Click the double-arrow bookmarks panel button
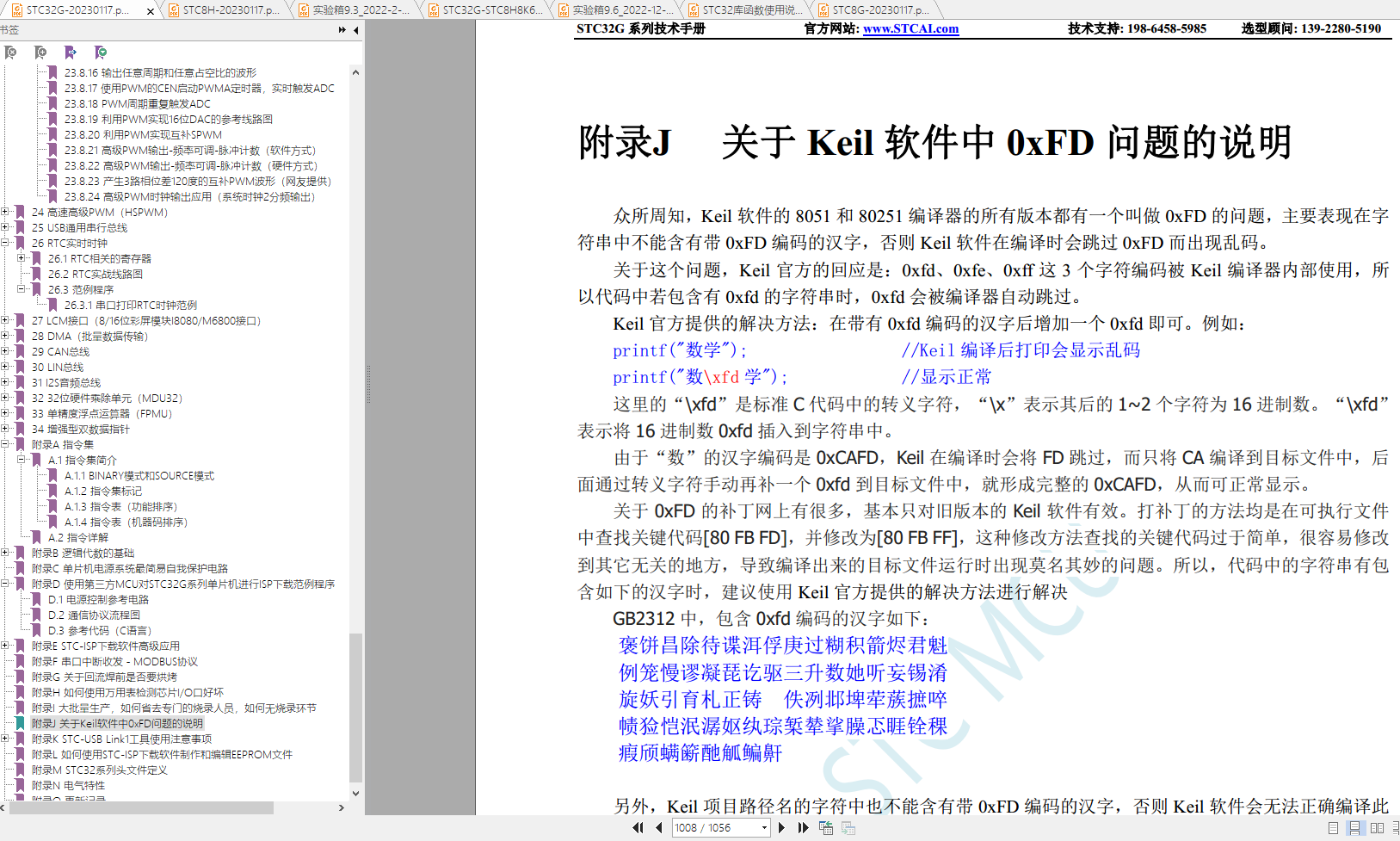 point(342,29)
